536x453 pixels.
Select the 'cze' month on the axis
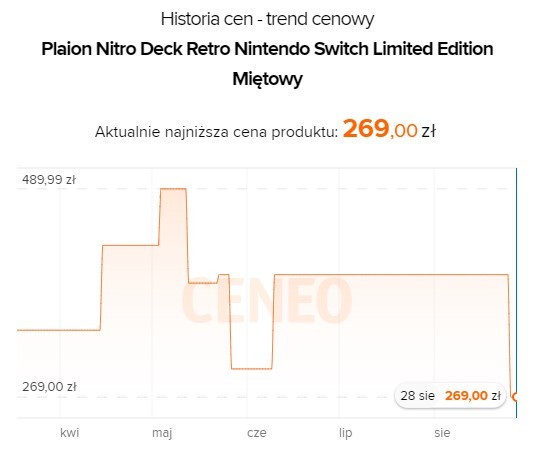click(x=257, y=433)
